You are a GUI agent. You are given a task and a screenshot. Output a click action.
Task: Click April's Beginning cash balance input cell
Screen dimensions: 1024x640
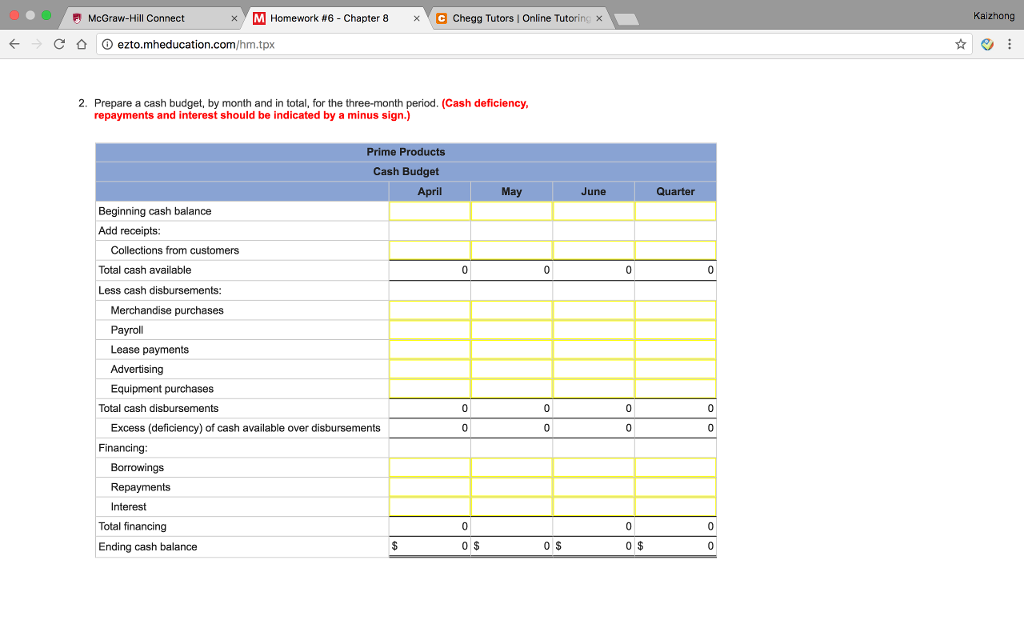[430, 211]
